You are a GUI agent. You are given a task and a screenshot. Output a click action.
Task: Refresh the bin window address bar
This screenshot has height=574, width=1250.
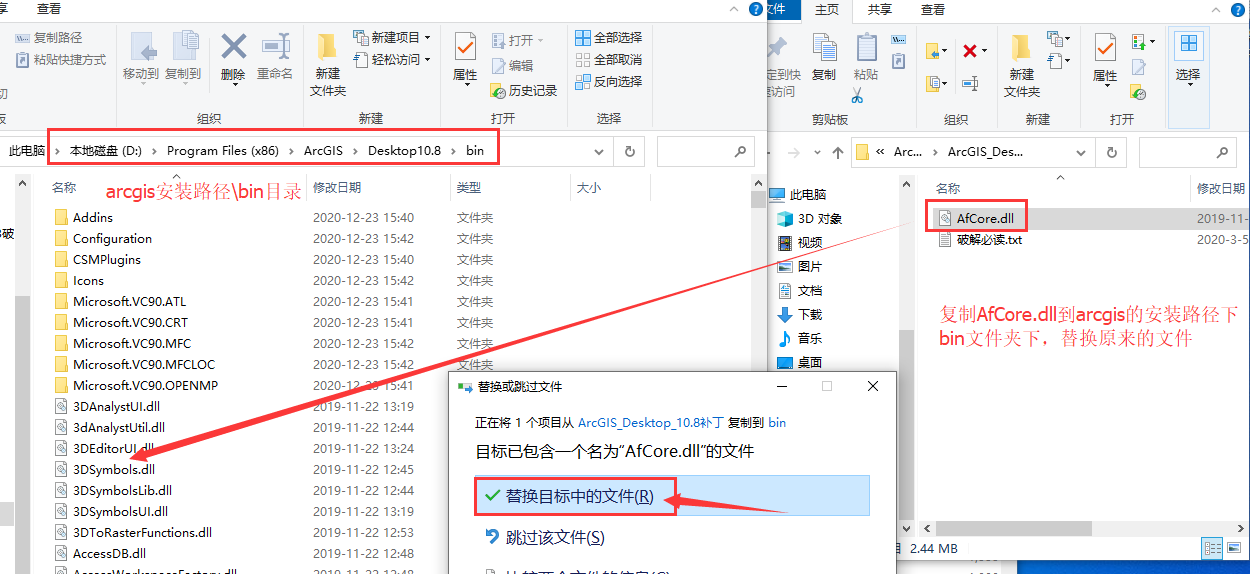(x=629, y=152)
